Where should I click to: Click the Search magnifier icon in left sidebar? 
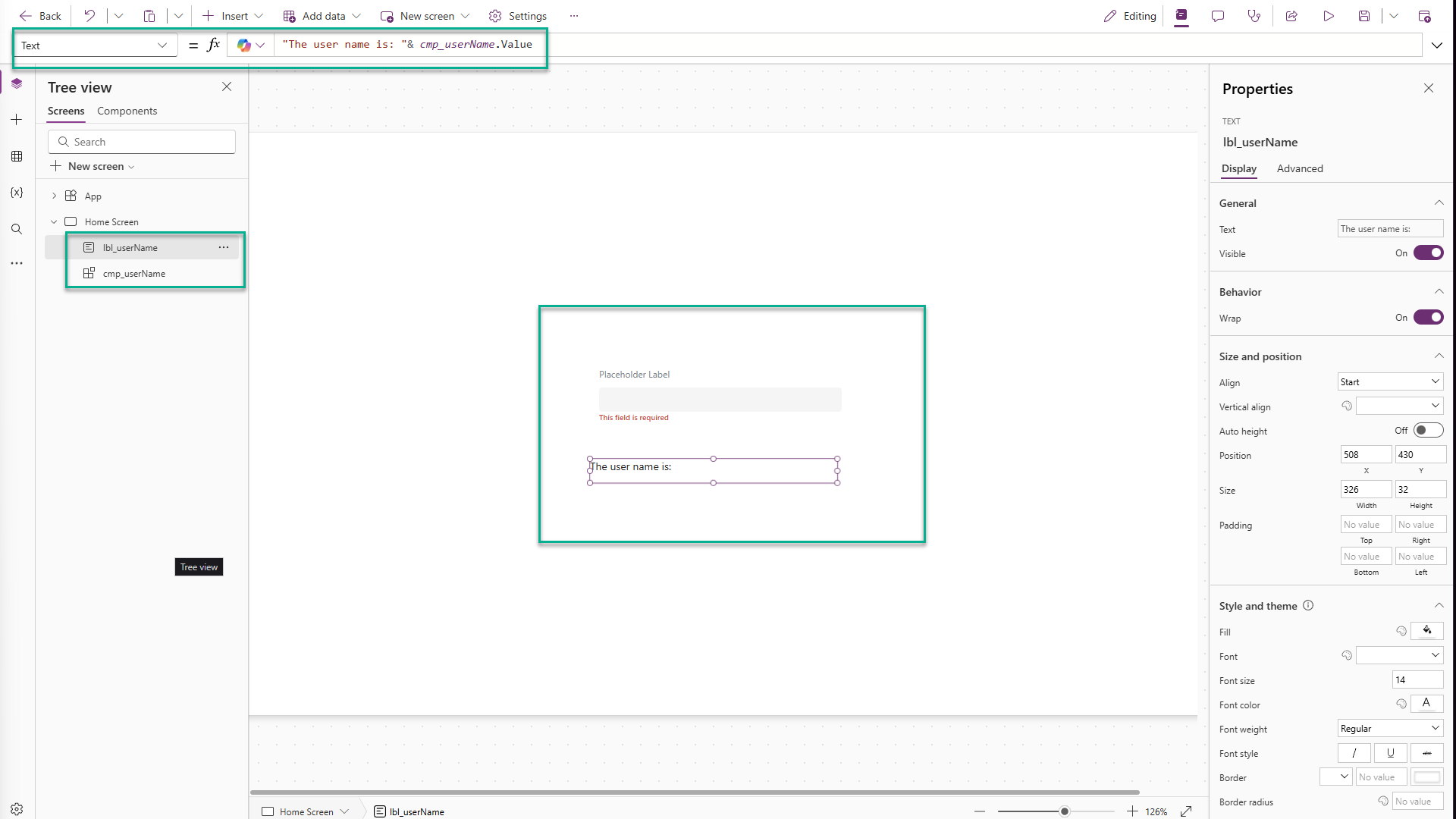17,229
